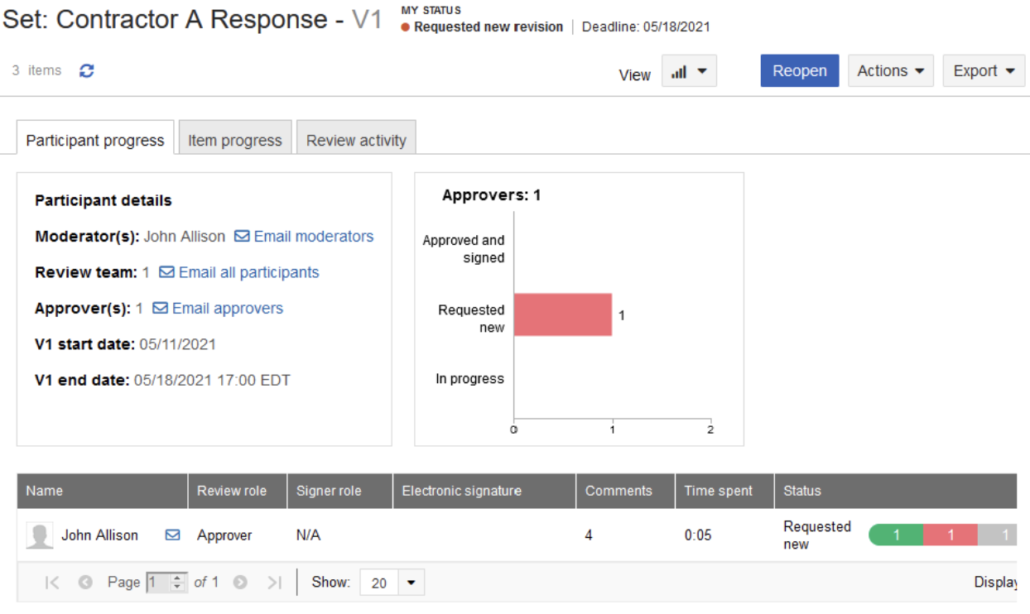Screen dimensions: 1030x614
Task: Click the first page navigation icon
Action: [x=51, y=582]
